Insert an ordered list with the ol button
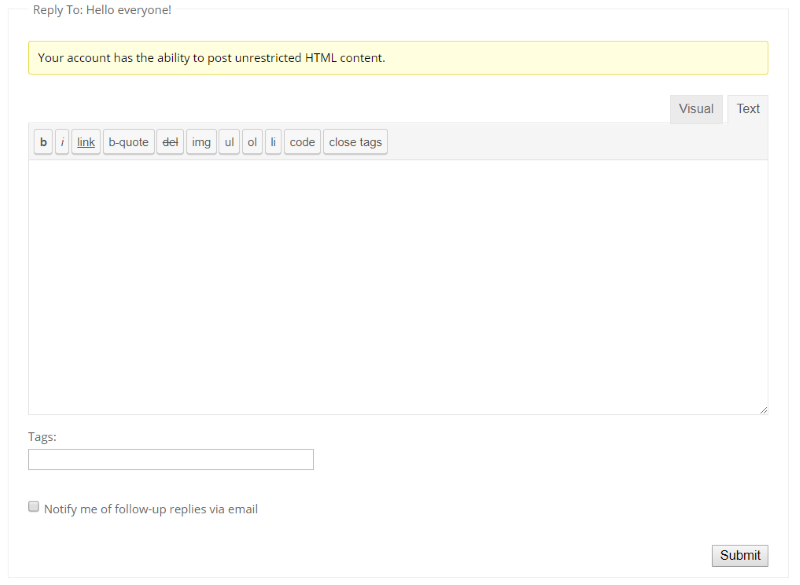This screenshot has width=800, height=585. coord(252,142)
